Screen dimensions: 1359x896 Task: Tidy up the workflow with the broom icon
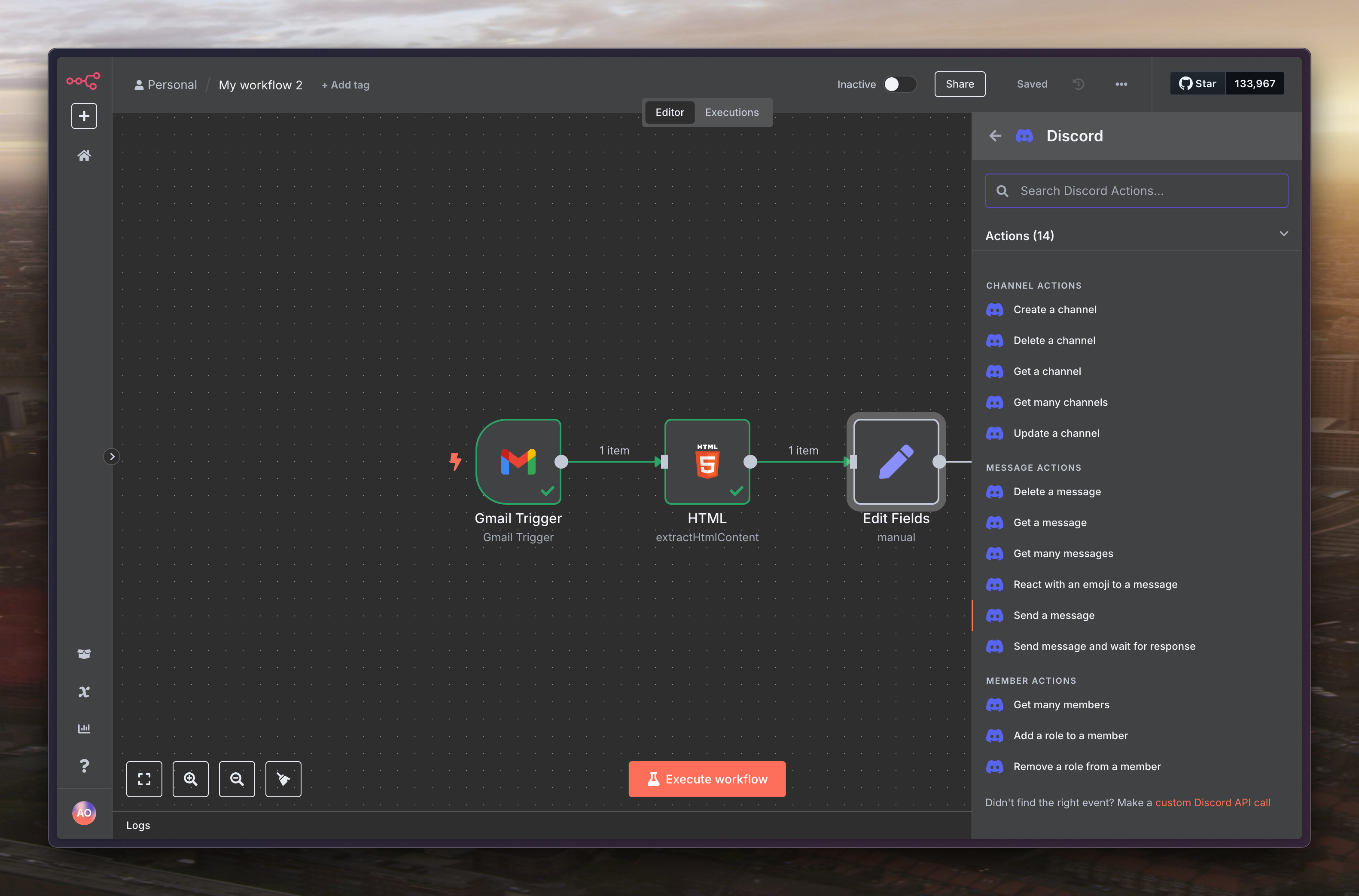[283, 779]
